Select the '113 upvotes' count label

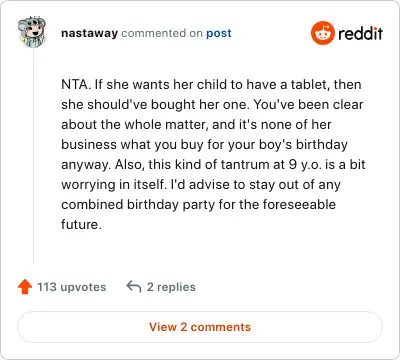pos(71,287)
